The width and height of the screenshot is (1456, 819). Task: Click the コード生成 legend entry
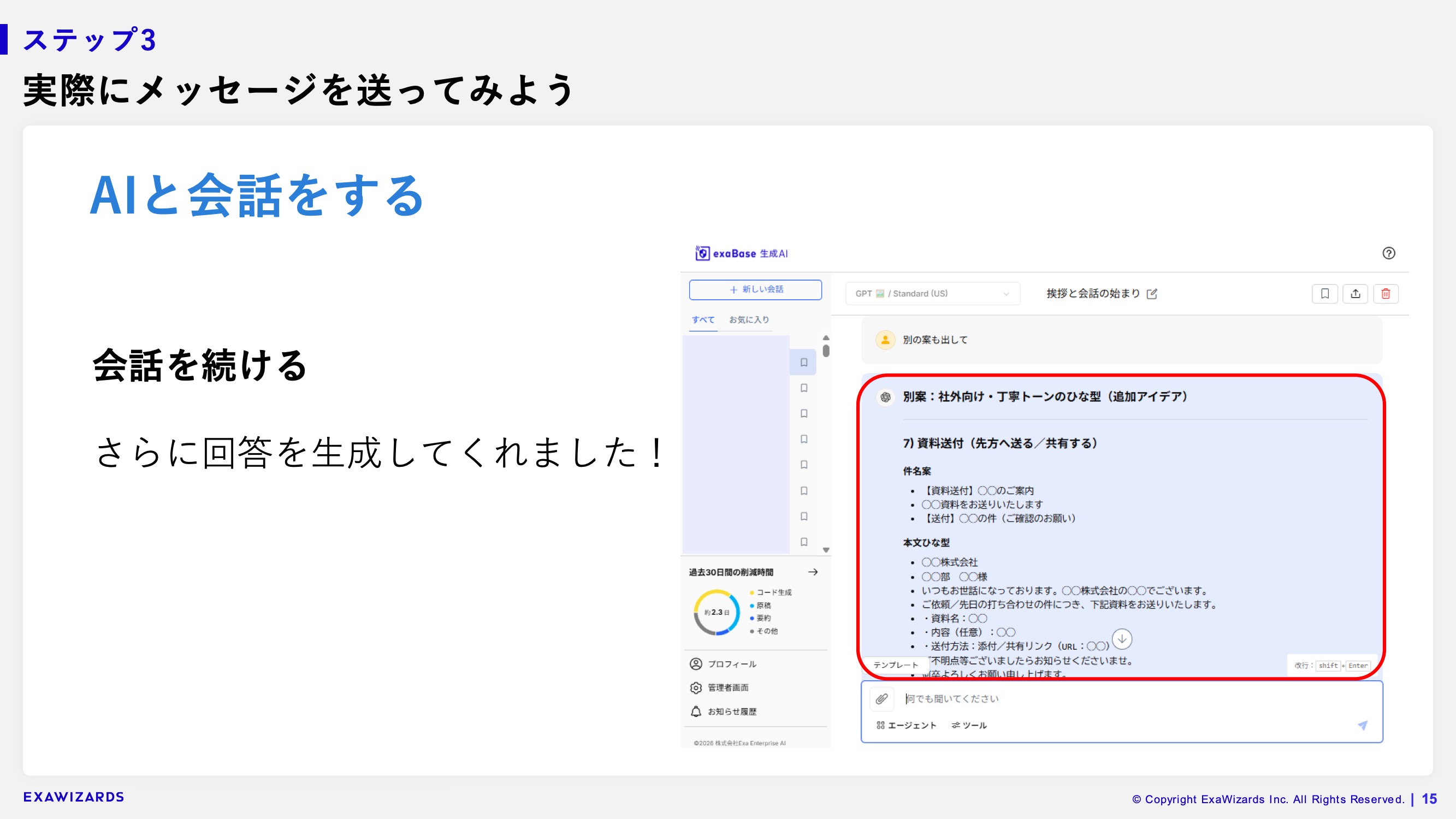(x=771, y=592)
